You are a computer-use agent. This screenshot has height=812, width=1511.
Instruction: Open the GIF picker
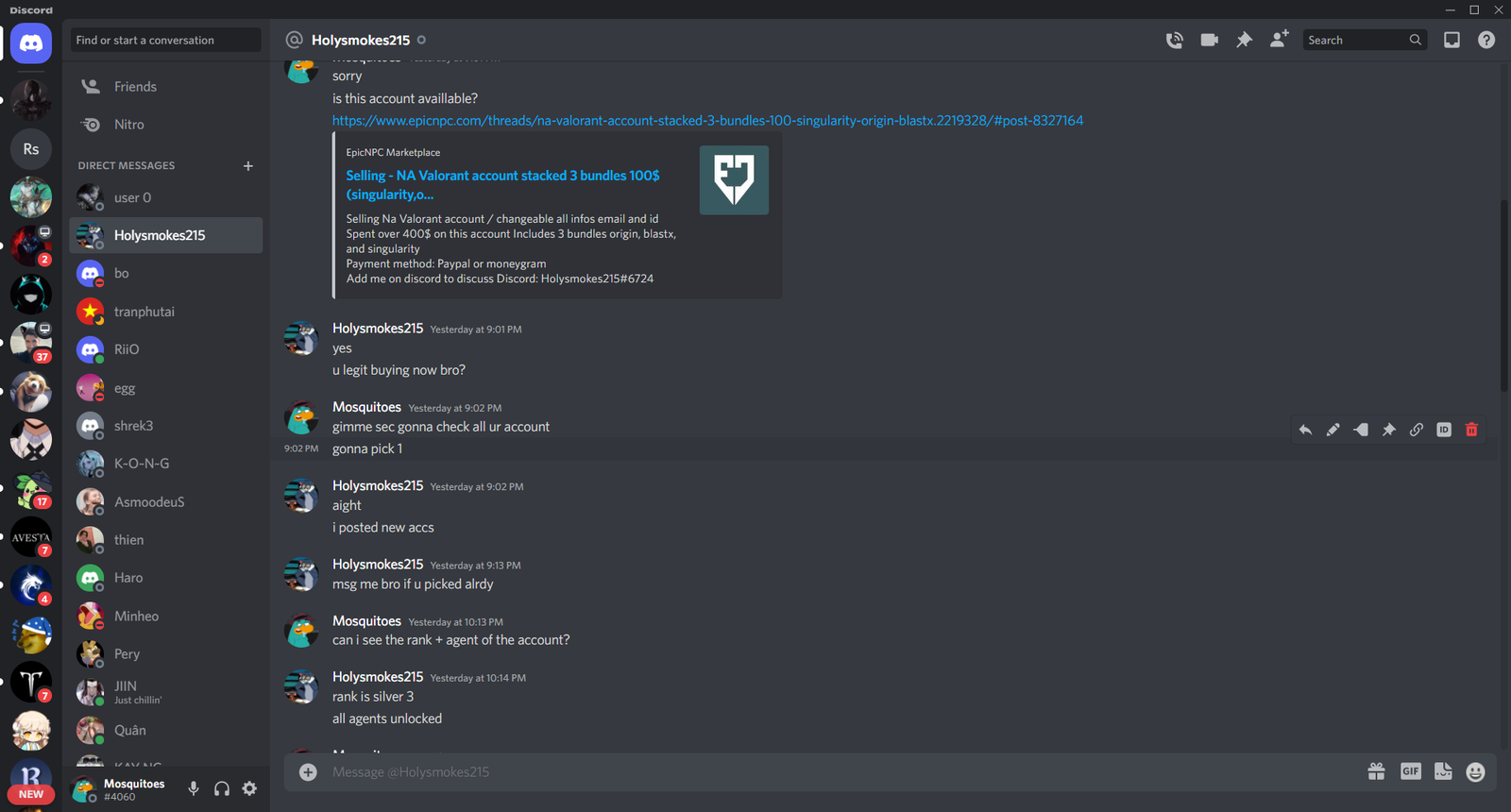pos(1410,771)
